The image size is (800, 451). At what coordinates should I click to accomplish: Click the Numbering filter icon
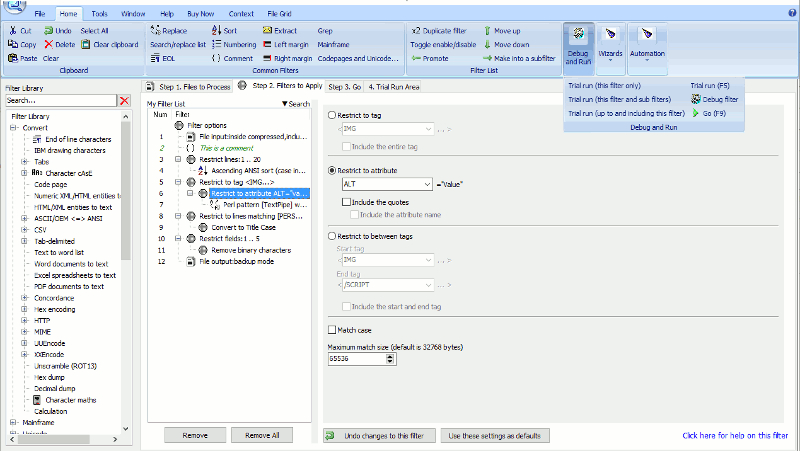(216, 44)
